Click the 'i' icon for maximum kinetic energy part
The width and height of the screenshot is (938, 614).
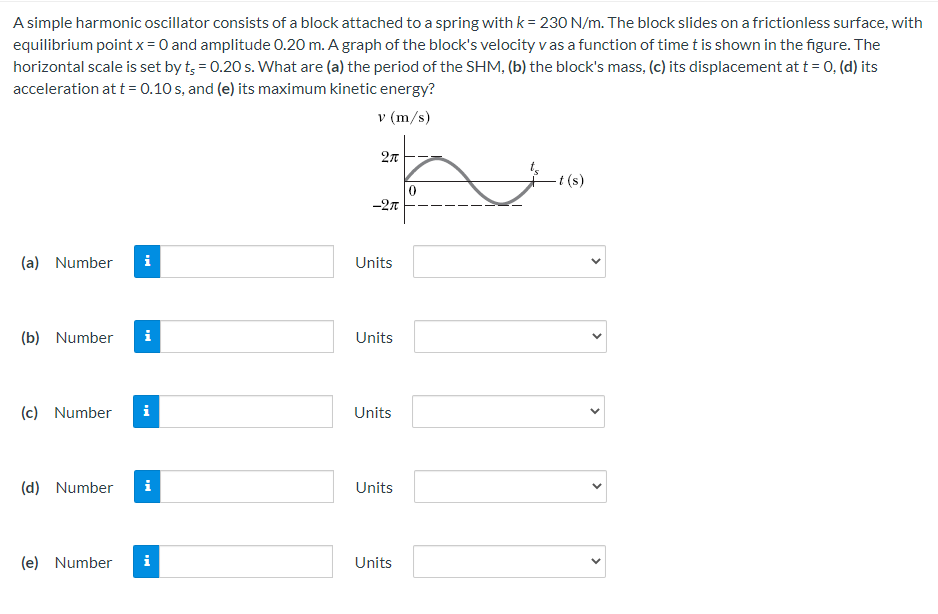pos(146,561)
